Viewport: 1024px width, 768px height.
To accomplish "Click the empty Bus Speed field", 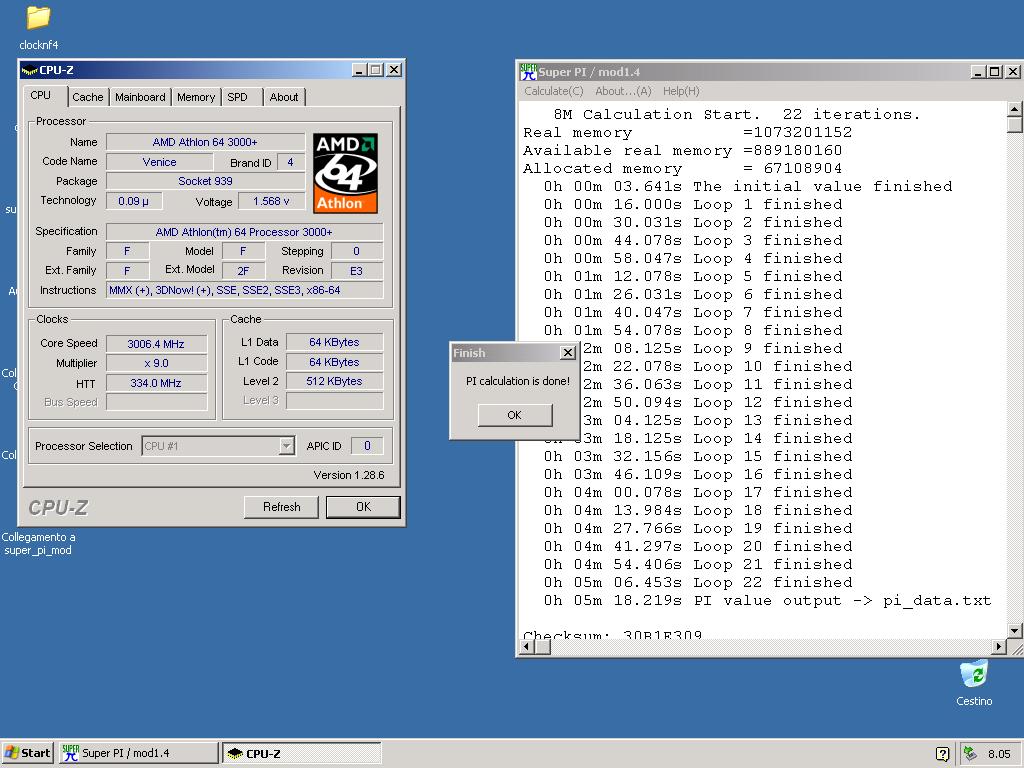I will click(156, 402).
